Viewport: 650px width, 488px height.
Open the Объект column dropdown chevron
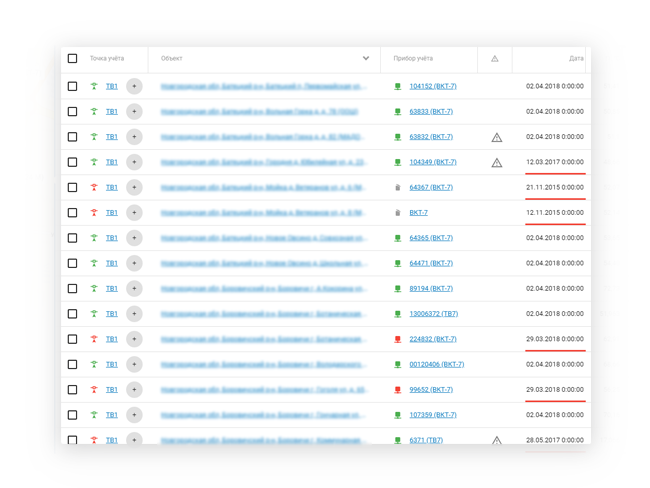point(366,58)
